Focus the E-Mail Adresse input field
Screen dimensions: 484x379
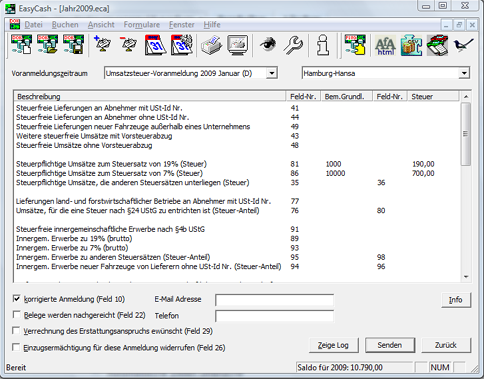click(274, 300)
